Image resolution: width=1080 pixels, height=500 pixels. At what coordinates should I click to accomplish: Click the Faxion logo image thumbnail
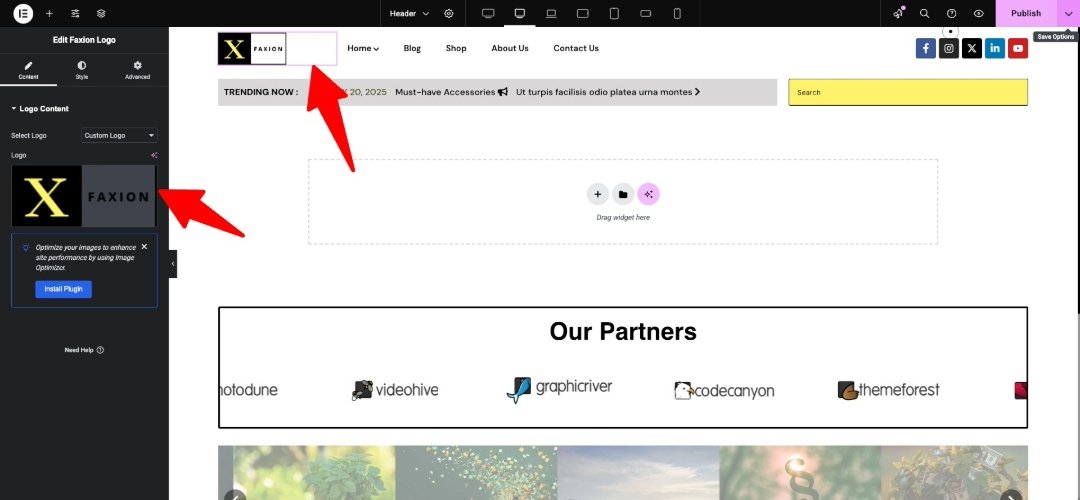(x=84, y=196)
